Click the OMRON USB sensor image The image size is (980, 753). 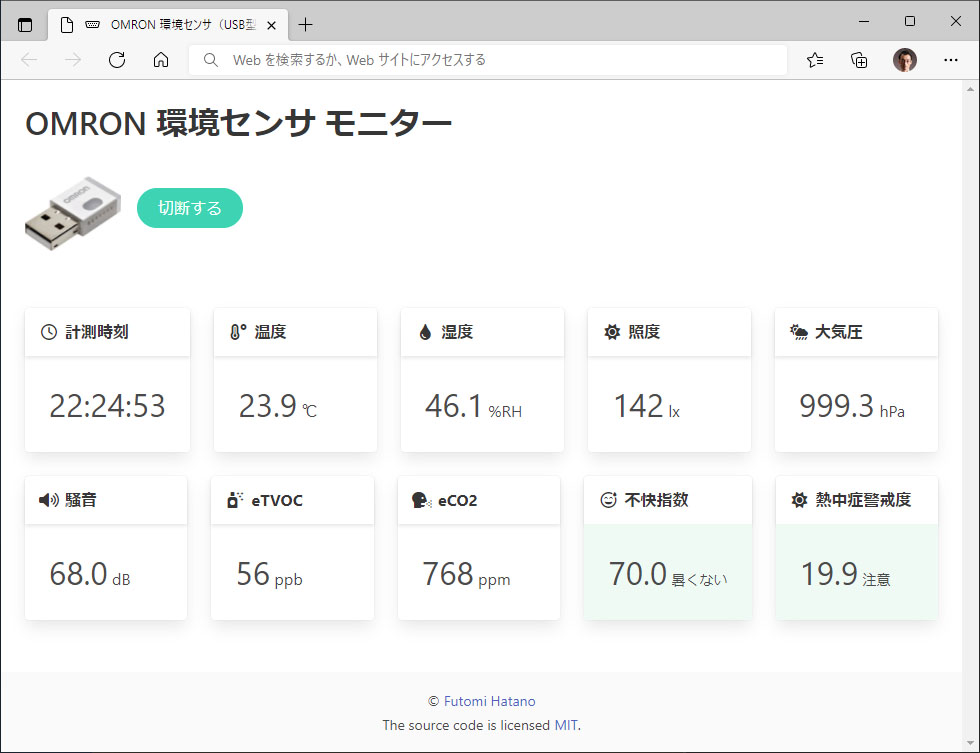tap(72, 213)
